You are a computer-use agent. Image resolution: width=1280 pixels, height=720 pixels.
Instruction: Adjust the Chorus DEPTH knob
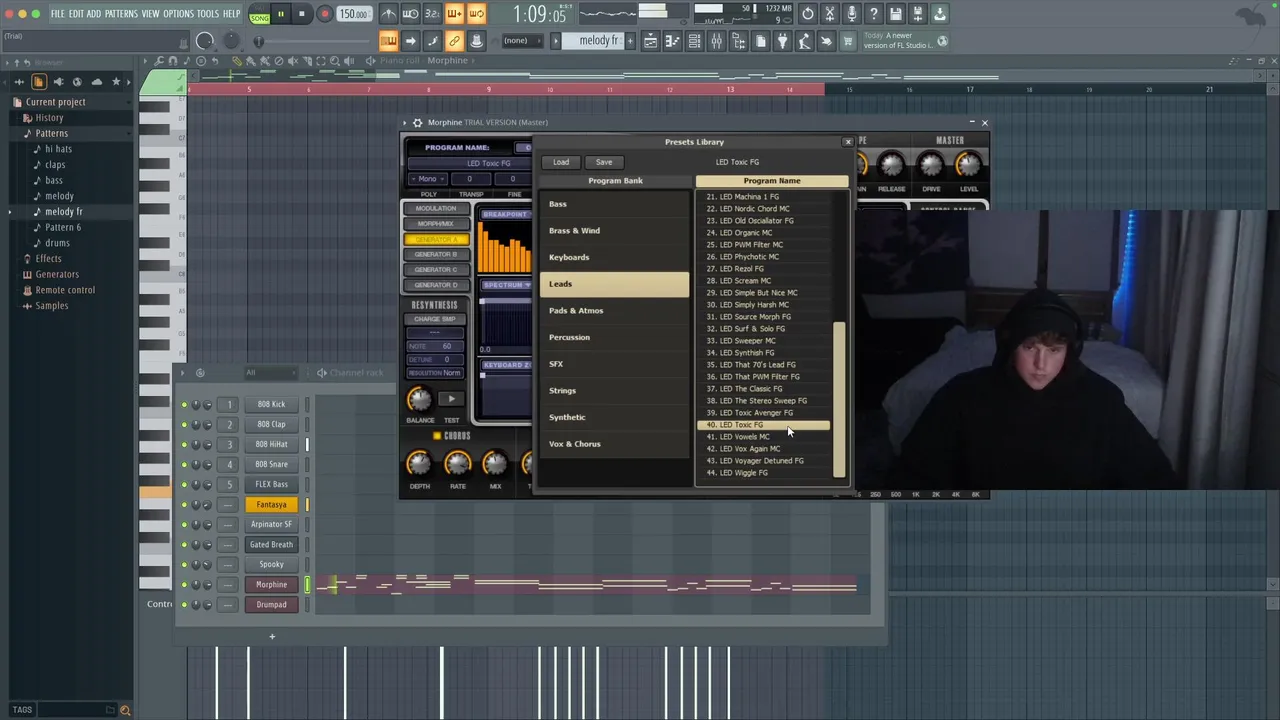pos(419,463)
